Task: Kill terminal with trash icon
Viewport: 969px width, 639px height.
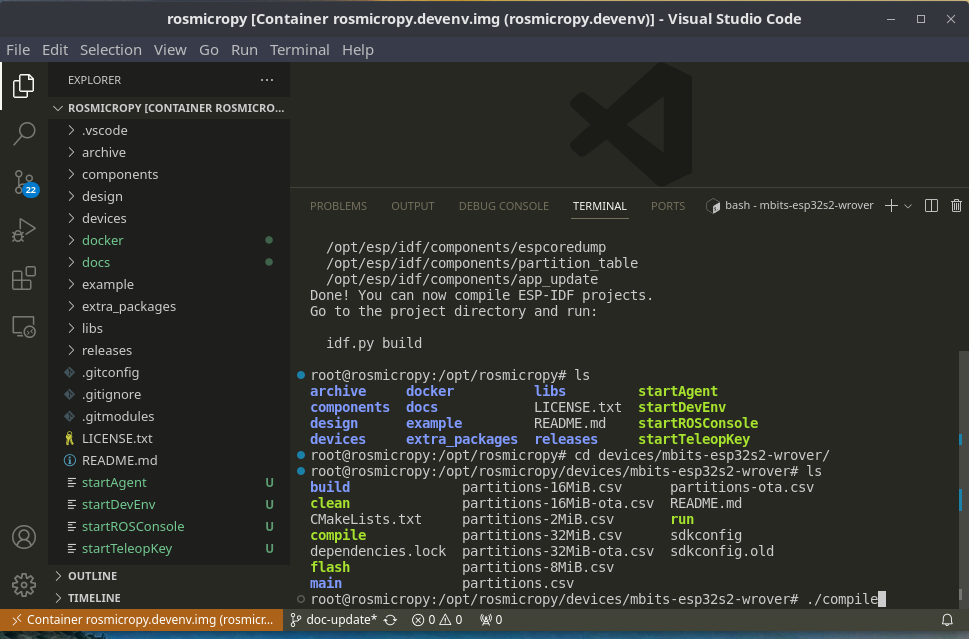Action: click(x=956, y=206)
